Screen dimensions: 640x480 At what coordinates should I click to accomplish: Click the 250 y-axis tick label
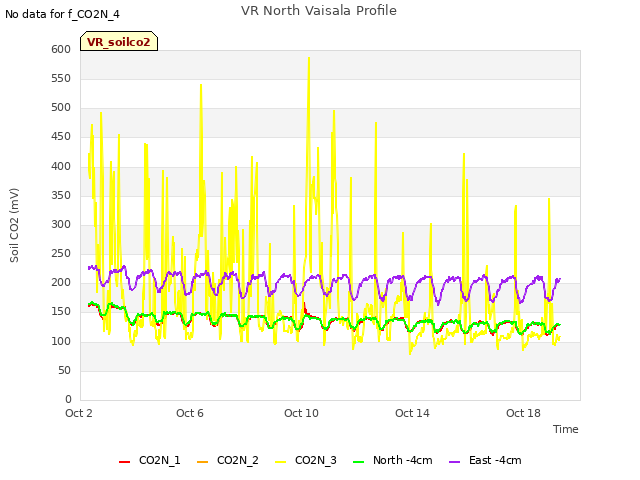(61, 253)
